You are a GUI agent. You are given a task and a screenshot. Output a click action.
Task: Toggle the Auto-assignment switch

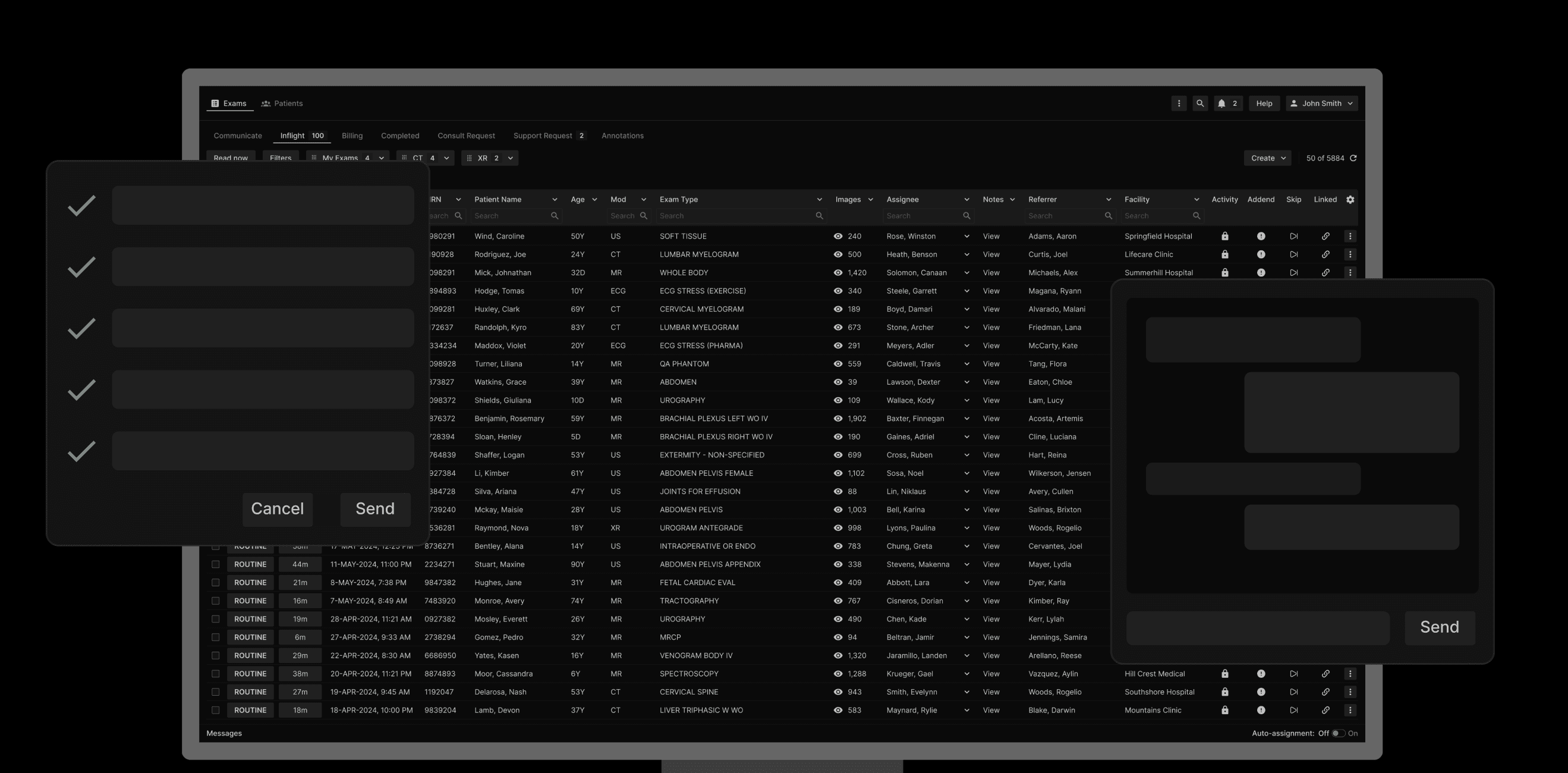point(1337,733)
